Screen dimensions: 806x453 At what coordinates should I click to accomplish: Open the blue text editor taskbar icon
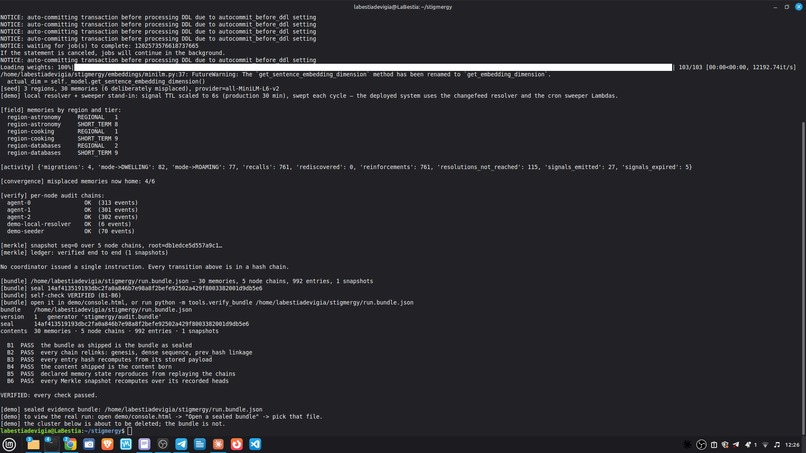pyautogui.click(x=200, y=444)
